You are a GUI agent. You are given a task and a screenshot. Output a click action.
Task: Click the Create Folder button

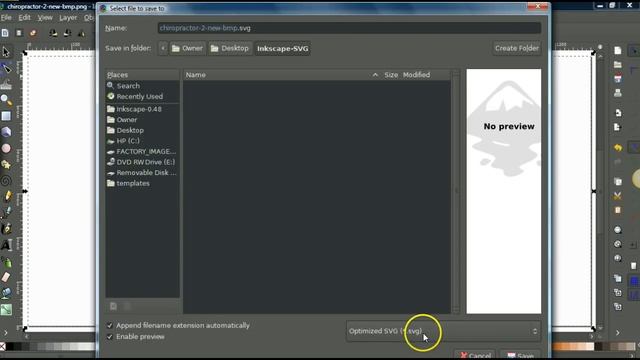pos(517,48)
